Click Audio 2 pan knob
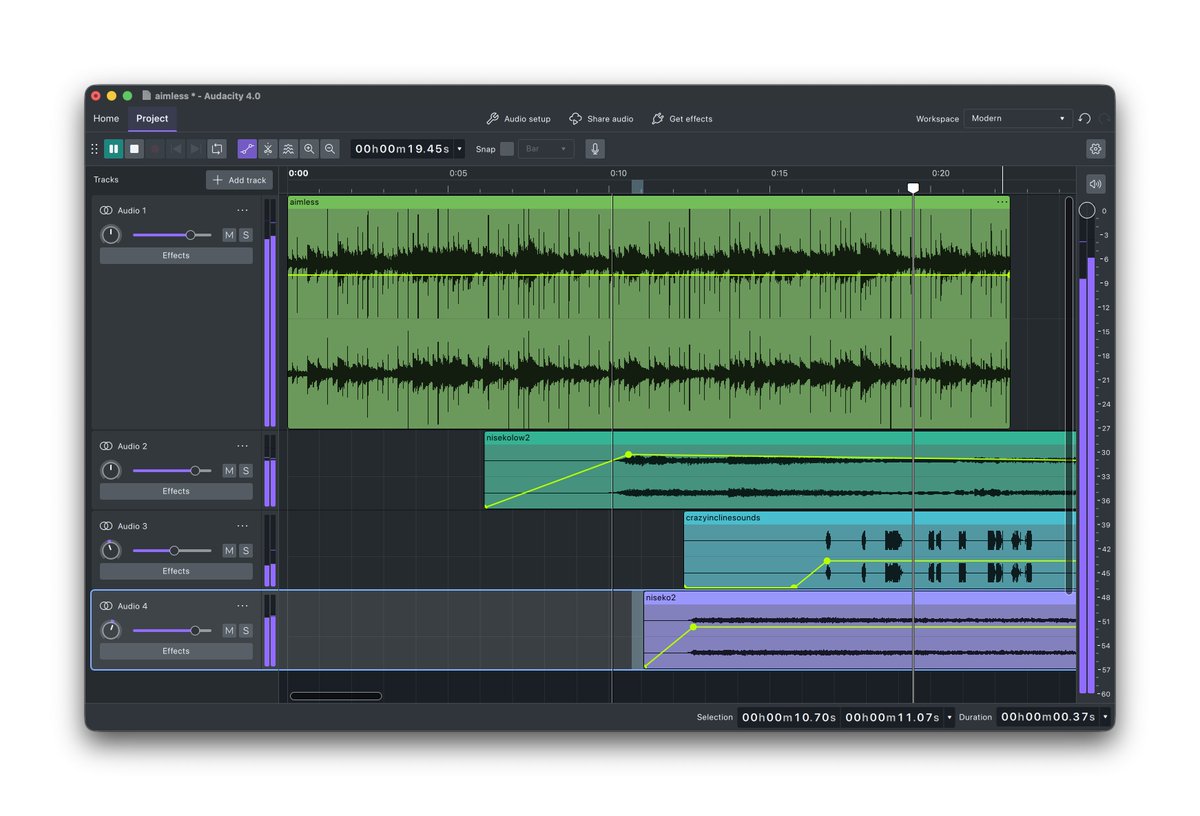This screenshot has height=816, width=1200. coord(111,470)
